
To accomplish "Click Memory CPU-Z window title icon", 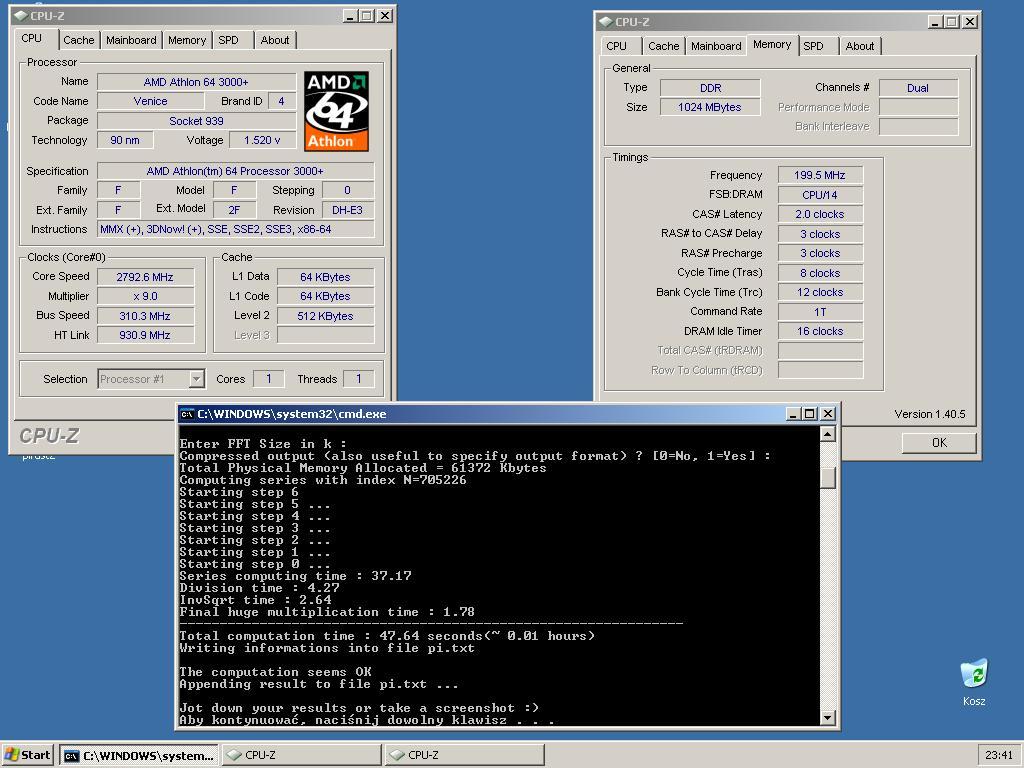I will 605,22.
